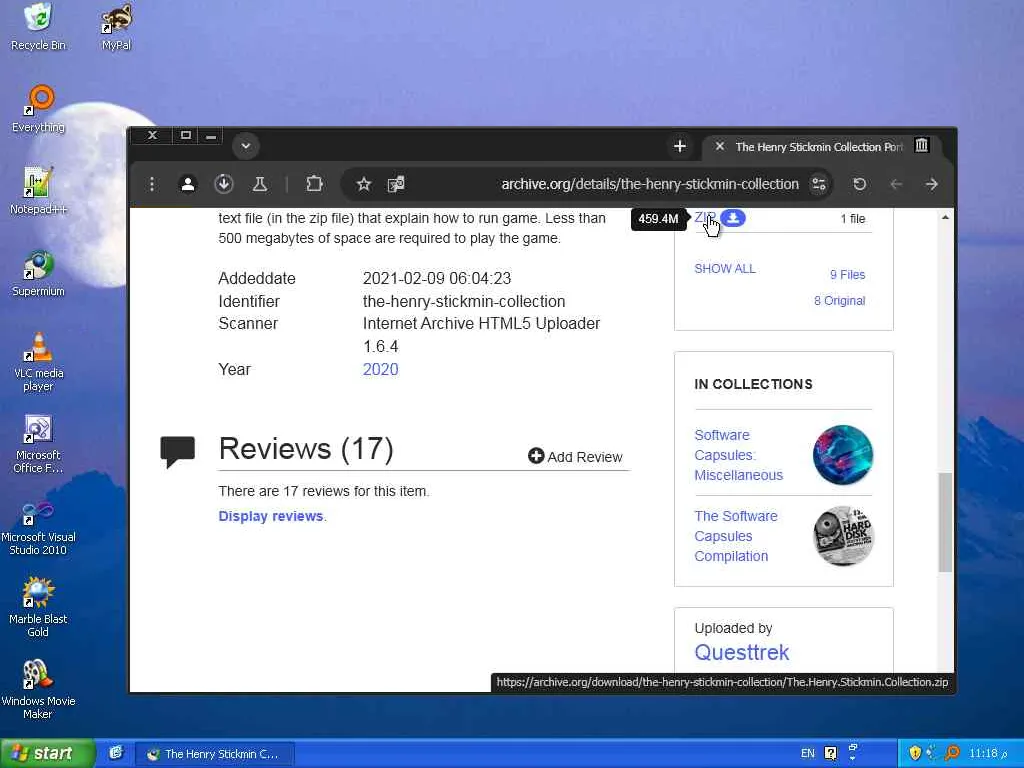Click the orange magnifier tray icon

tap(952, 754)
